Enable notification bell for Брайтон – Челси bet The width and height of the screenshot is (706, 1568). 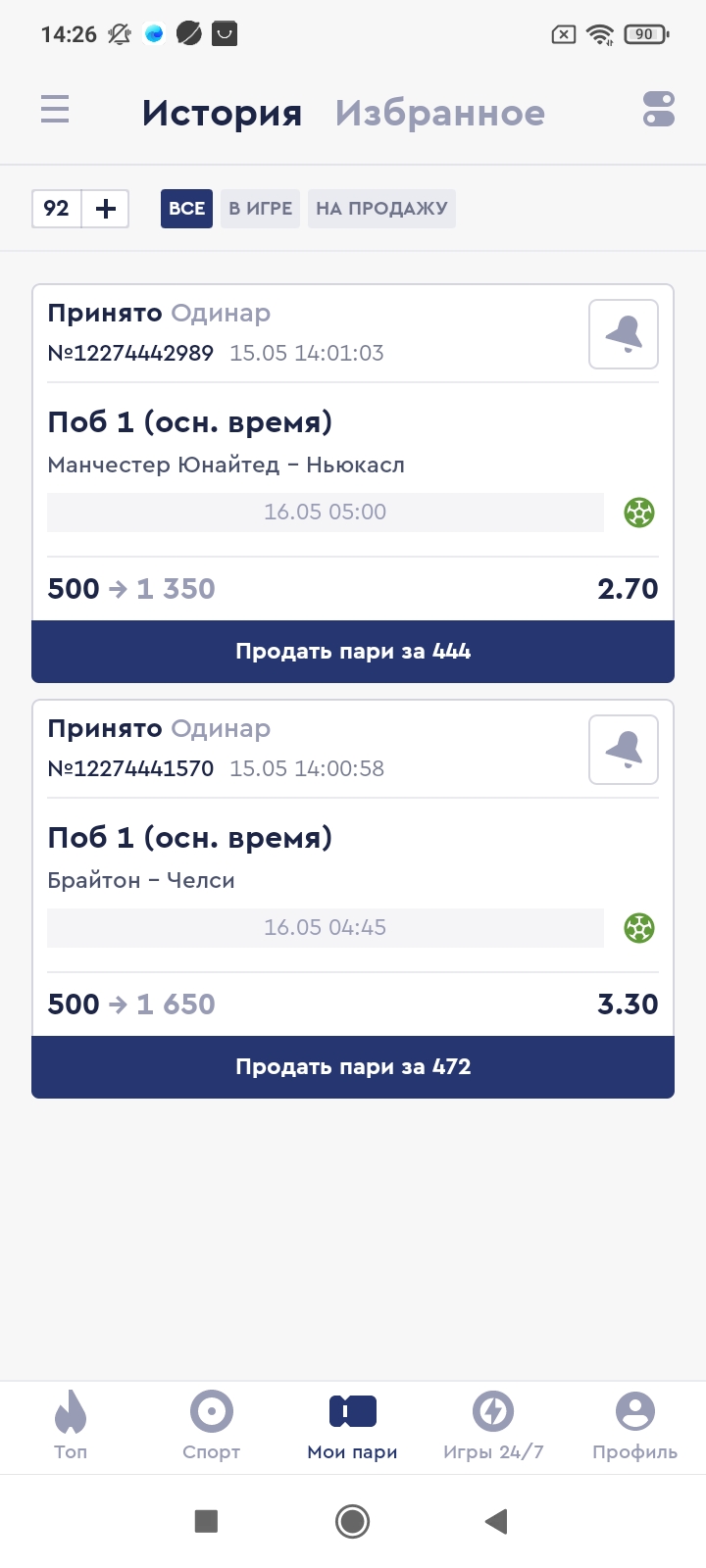tap(624, 750)
